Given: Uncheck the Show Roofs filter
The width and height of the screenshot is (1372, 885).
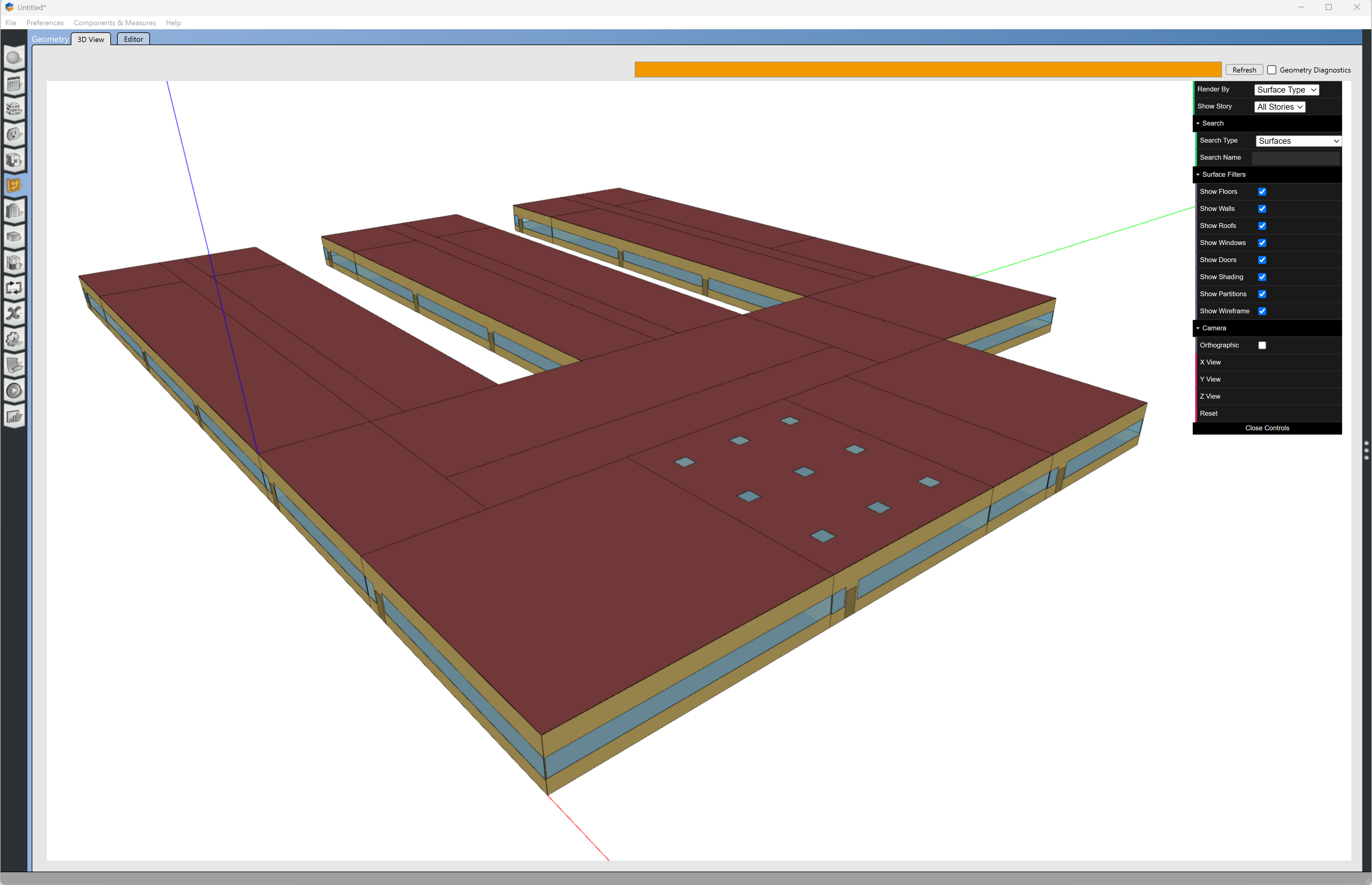Looking at the screenshot, I should point(1262,226).
